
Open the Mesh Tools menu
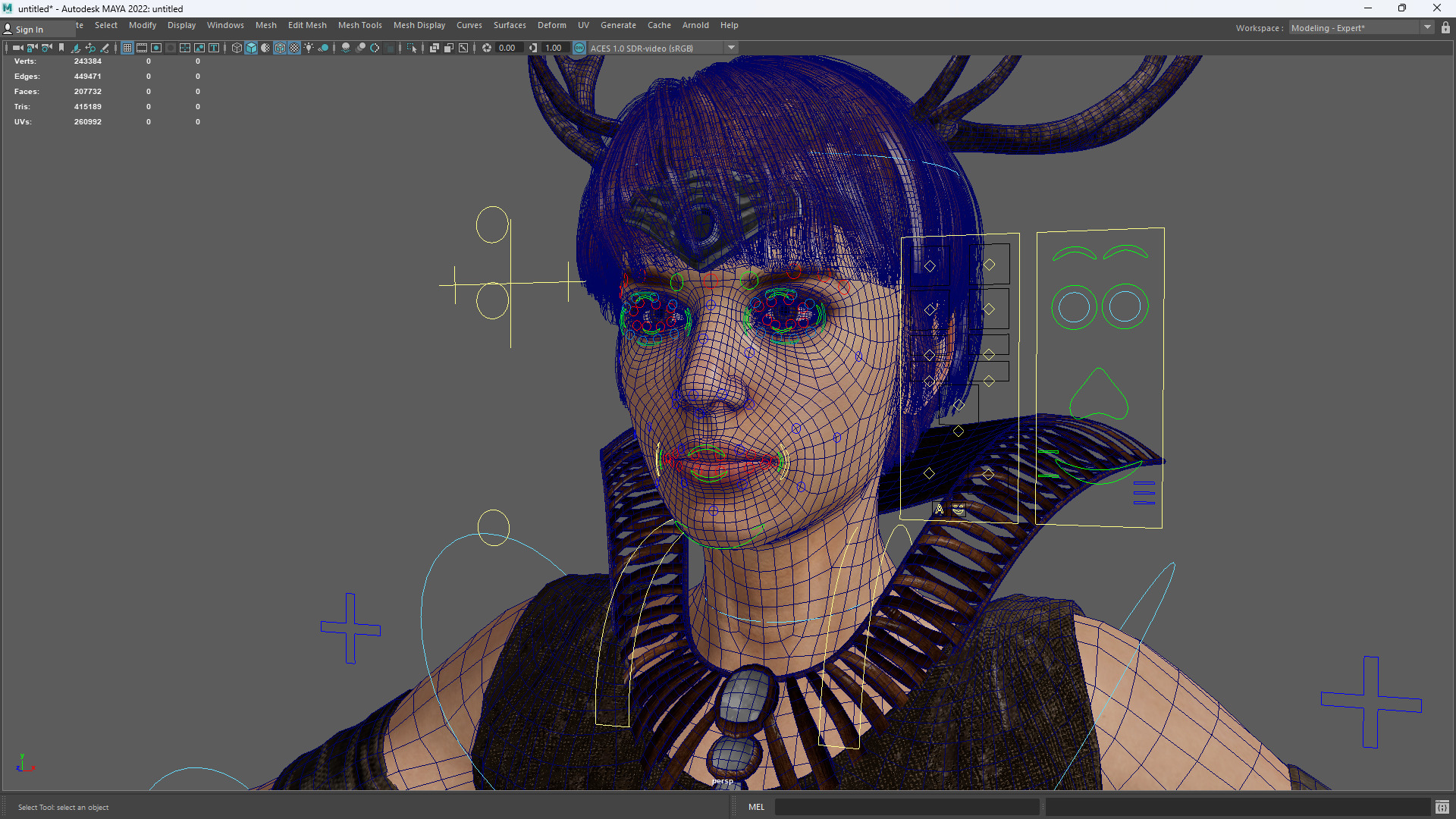pyautogui.click(x=360, y=25)
